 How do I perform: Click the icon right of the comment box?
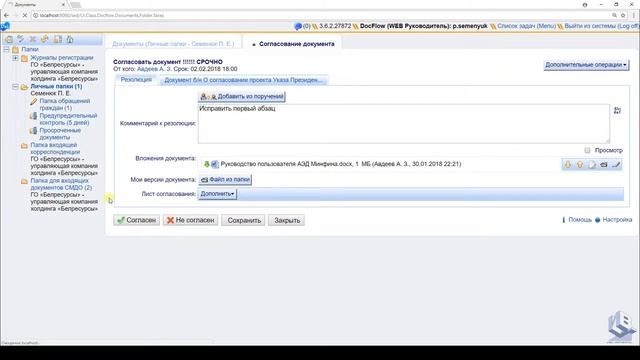tap(617, 110)
